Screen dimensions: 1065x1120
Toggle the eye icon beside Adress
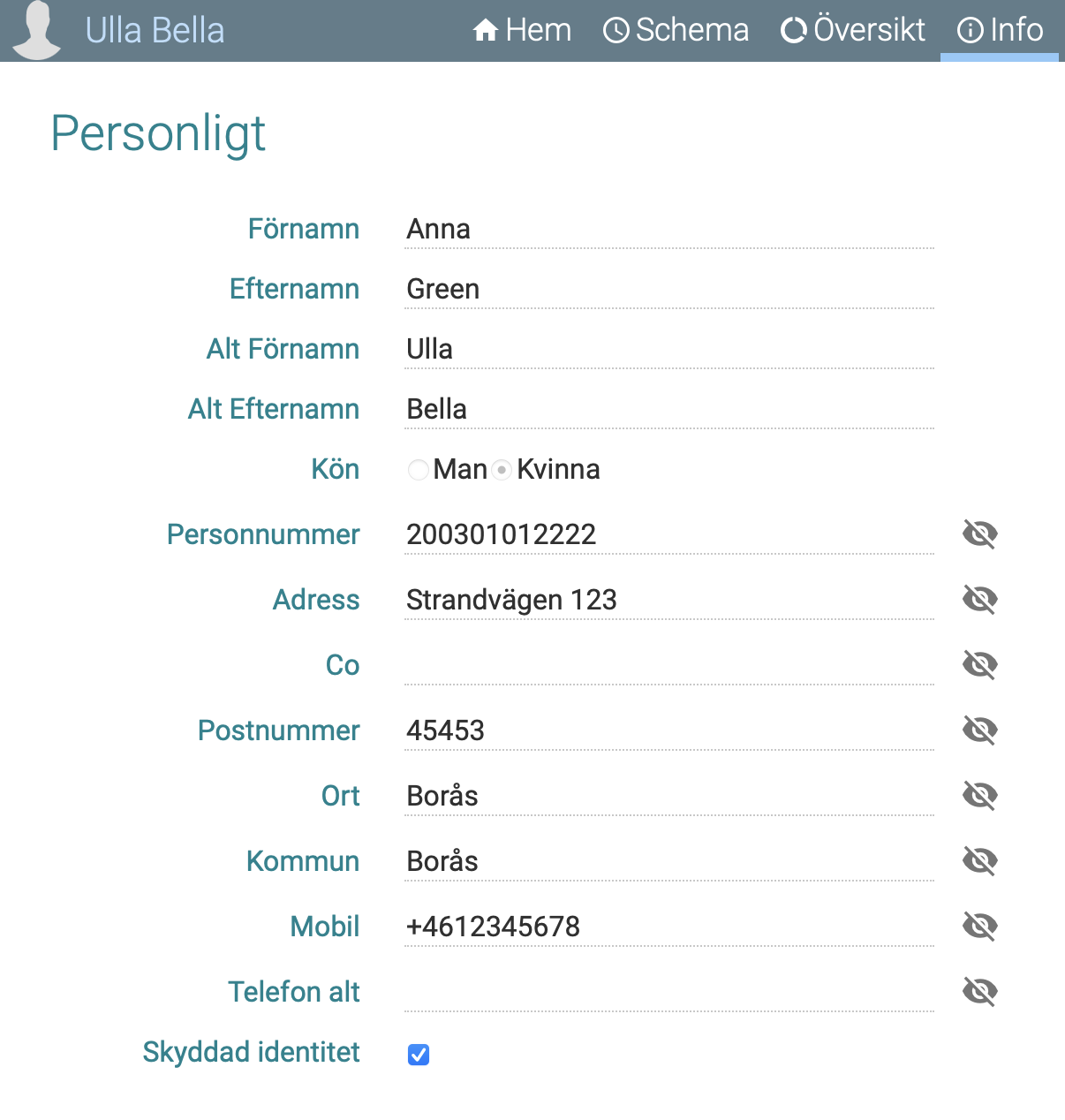pyautogui.click(x=979, y=600)
